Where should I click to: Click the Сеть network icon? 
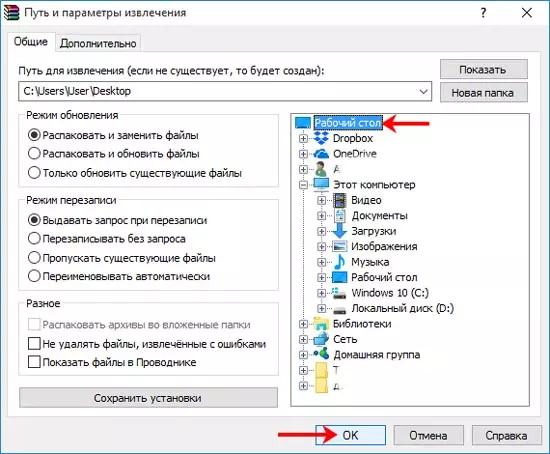[x=321, y=339]
